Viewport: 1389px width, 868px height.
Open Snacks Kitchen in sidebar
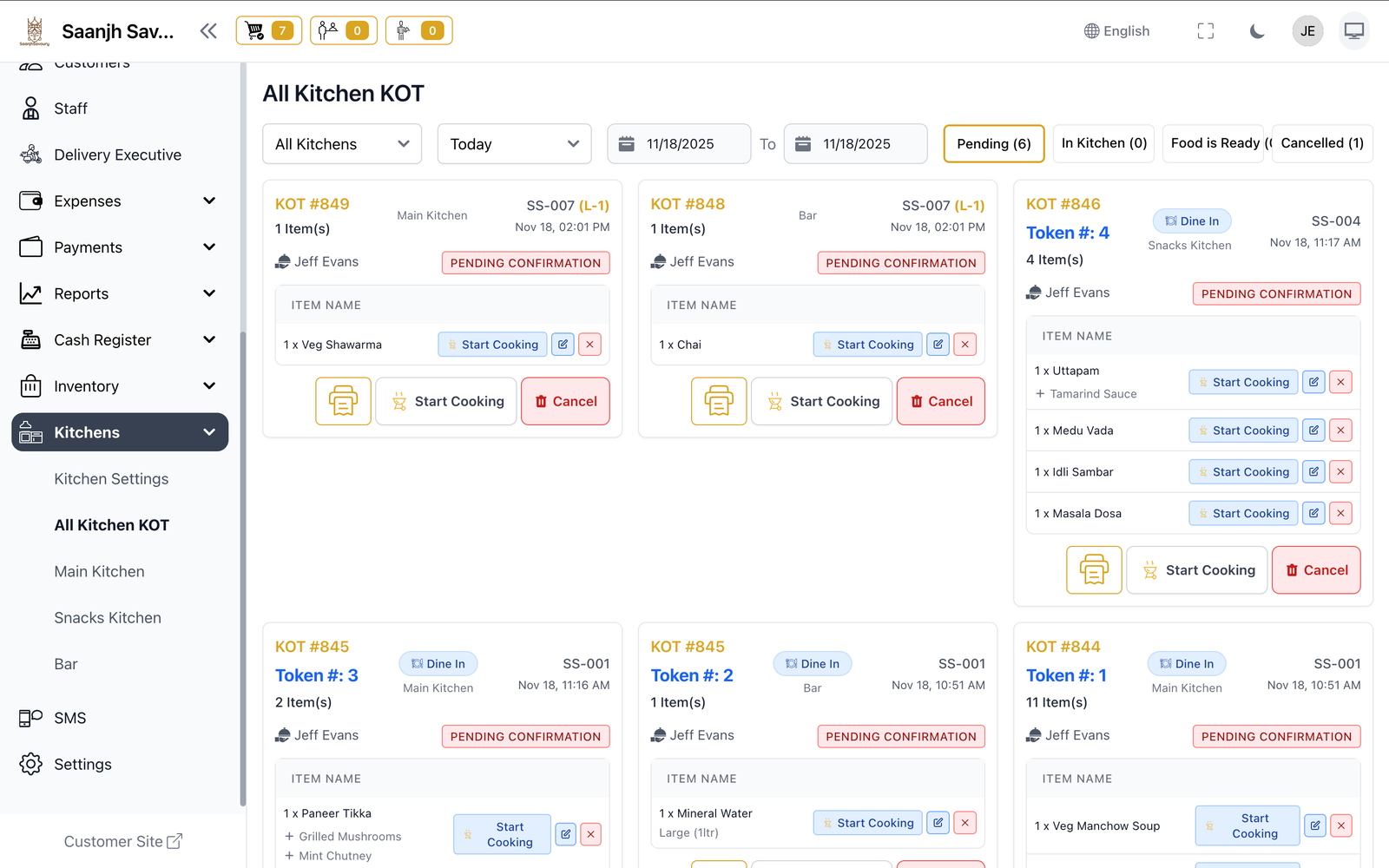(108, 618)
